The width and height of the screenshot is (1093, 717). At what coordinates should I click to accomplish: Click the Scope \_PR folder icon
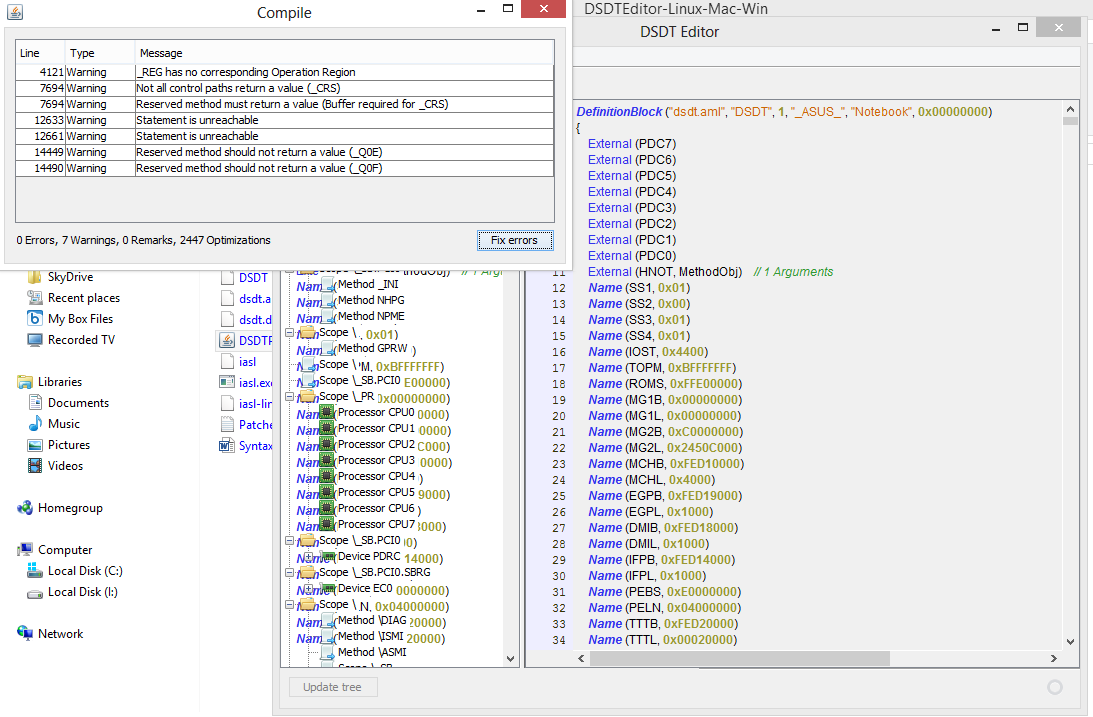tap(308, 397)
